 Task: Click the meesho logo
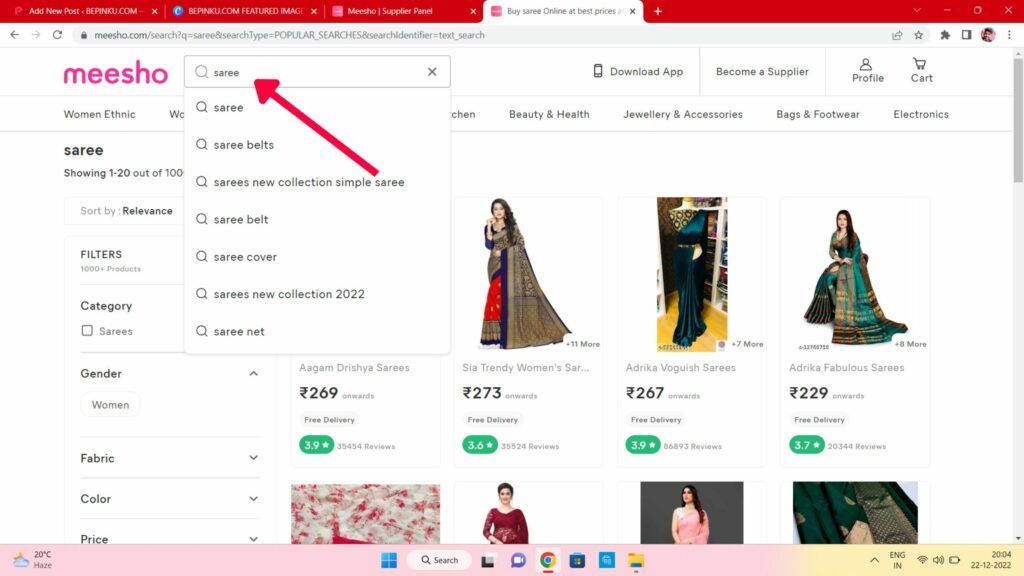(x=116, y=72)
